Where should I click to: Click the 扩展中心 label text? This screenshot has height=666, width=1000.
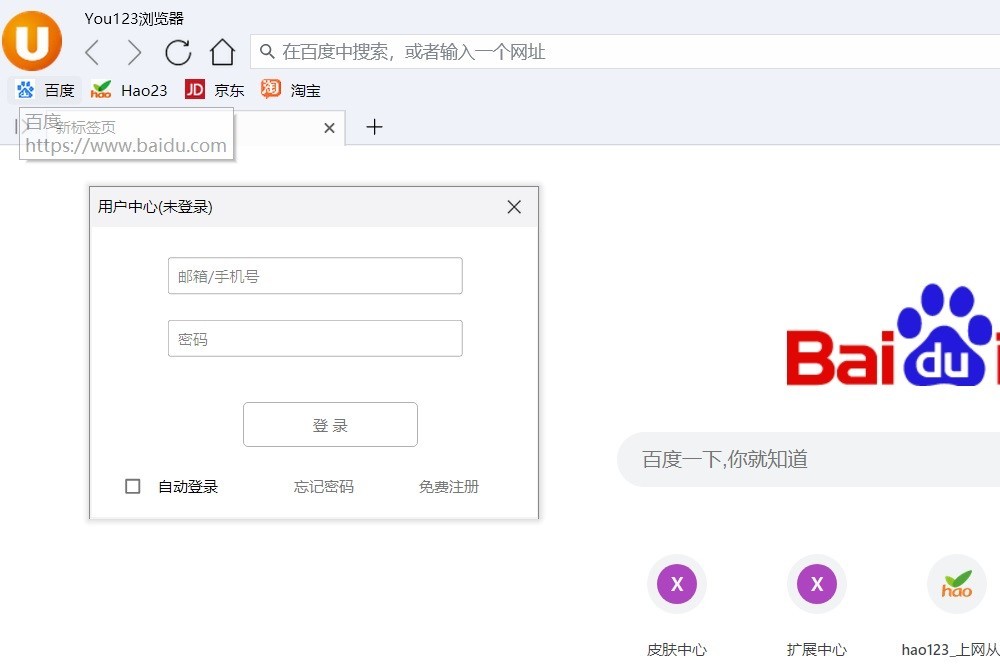coord(816,650)
